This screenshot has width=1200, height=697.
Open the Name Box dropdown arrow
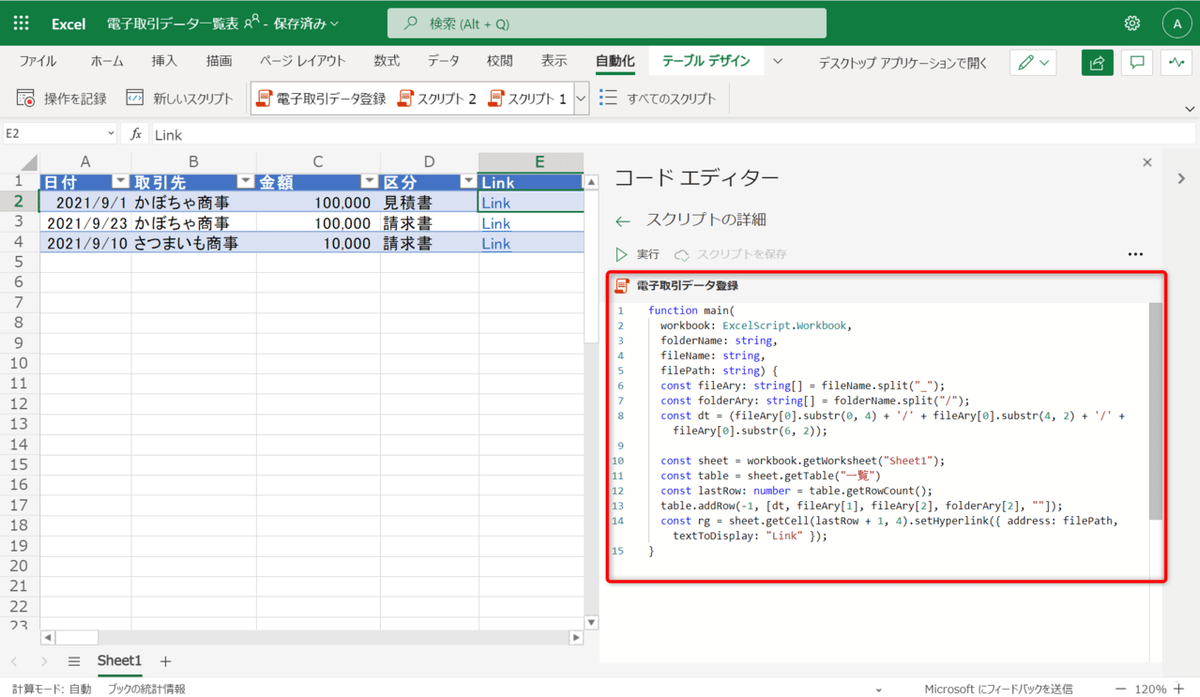click(111, 134)
